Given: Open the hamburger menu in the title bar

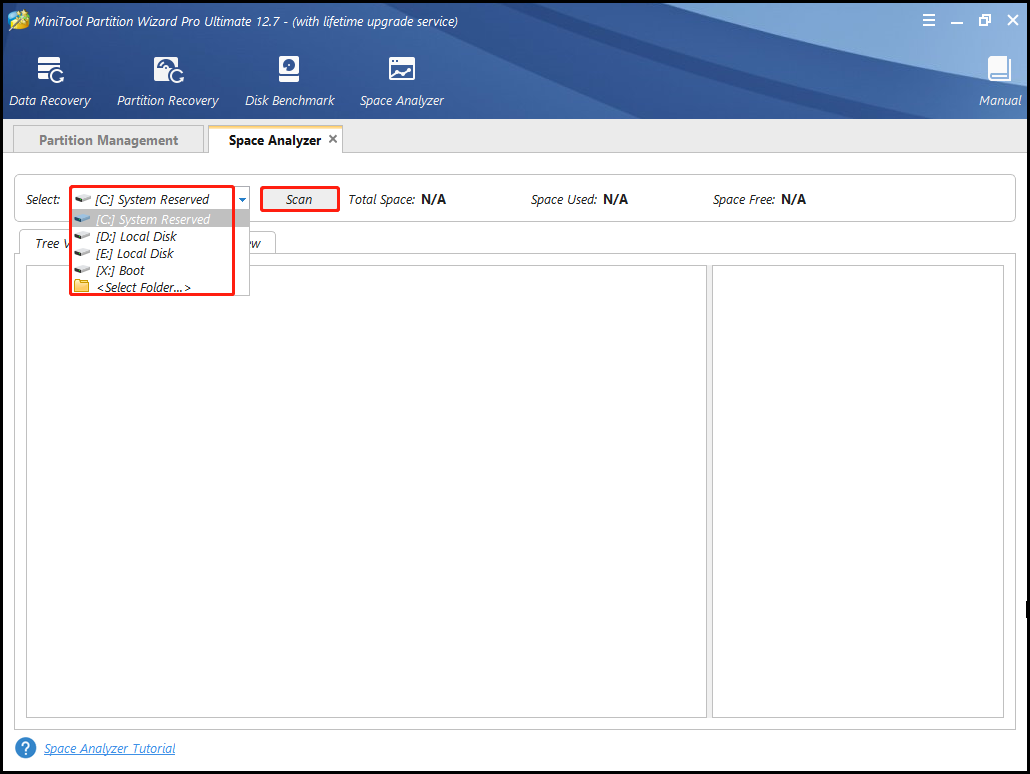Looking at the screenshot, I should tap(928, 19).
